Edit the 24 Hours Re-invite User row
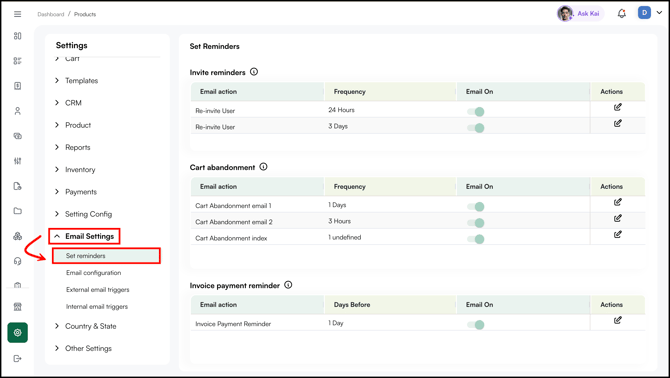 click(617, 107)
